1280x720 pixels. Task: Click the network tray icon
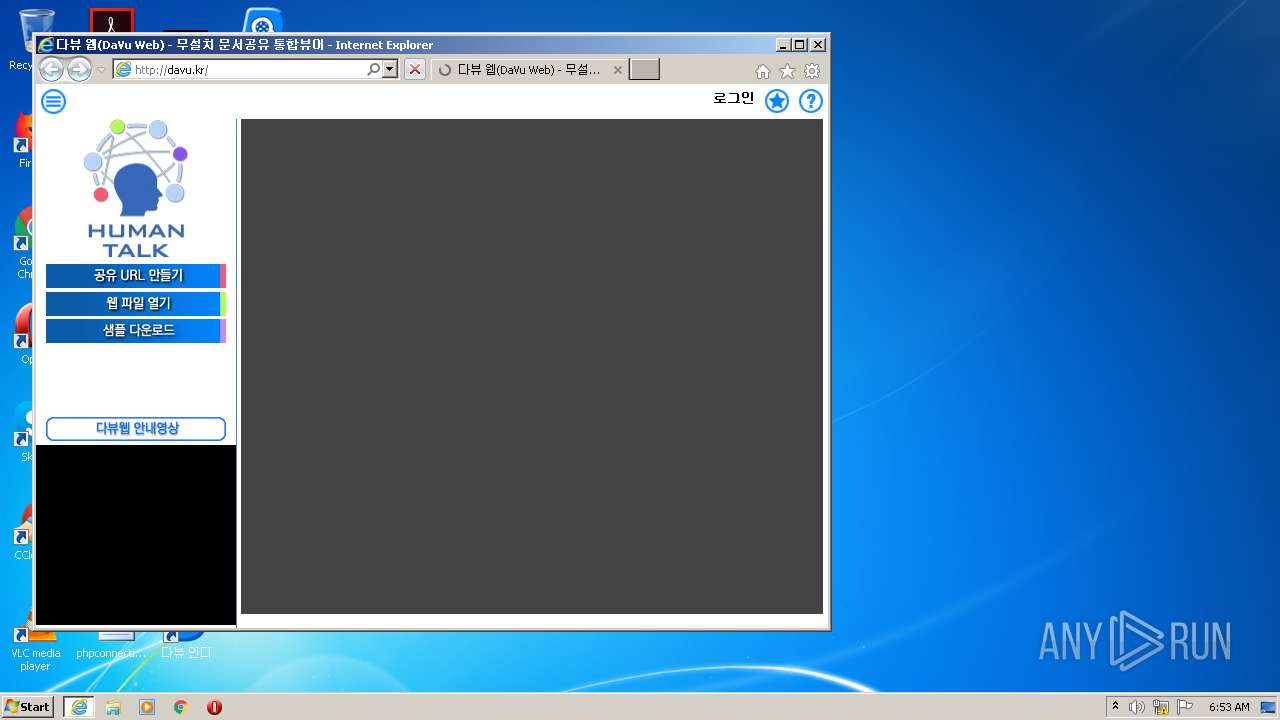pyautogui.click(x=1161, y=707)
